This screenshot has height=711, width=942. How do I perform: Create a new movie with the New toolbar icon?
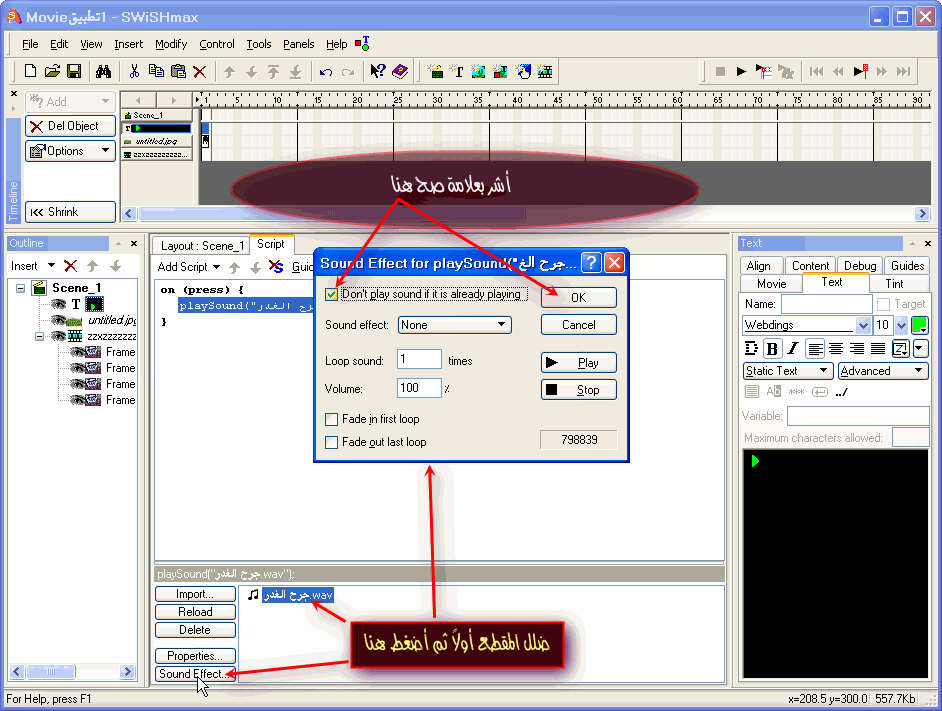(x=30, y=72)
